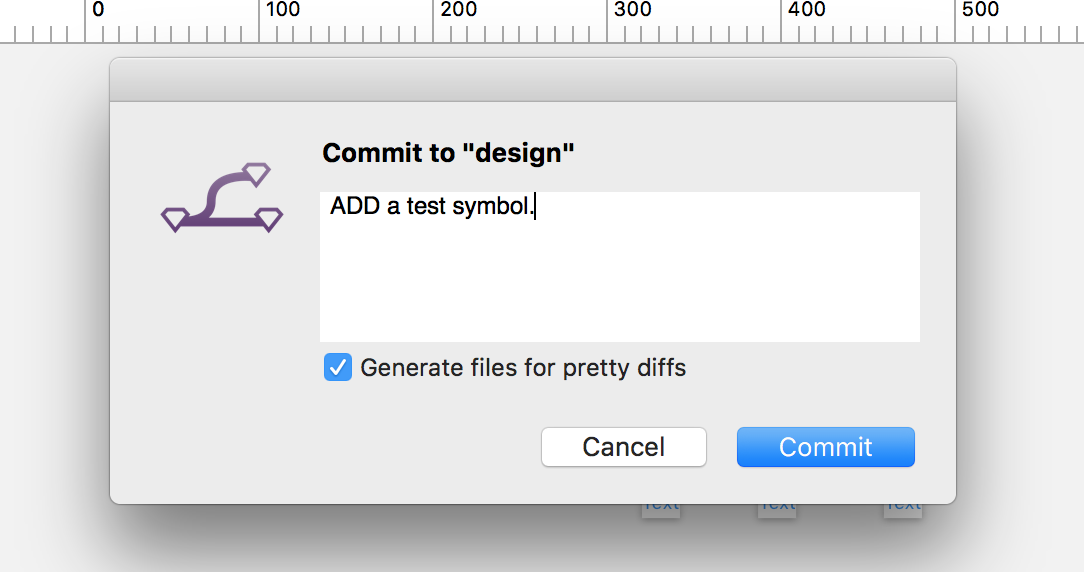This screenshot has height=572, width=1084.
Task: Select the rightmost Text layer below the dialog
Action: pos(903,510)
